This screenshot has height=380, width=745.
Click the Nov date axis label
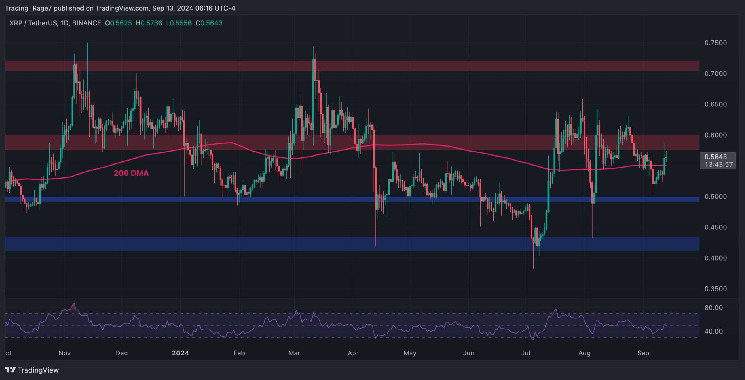click(64, 353)
